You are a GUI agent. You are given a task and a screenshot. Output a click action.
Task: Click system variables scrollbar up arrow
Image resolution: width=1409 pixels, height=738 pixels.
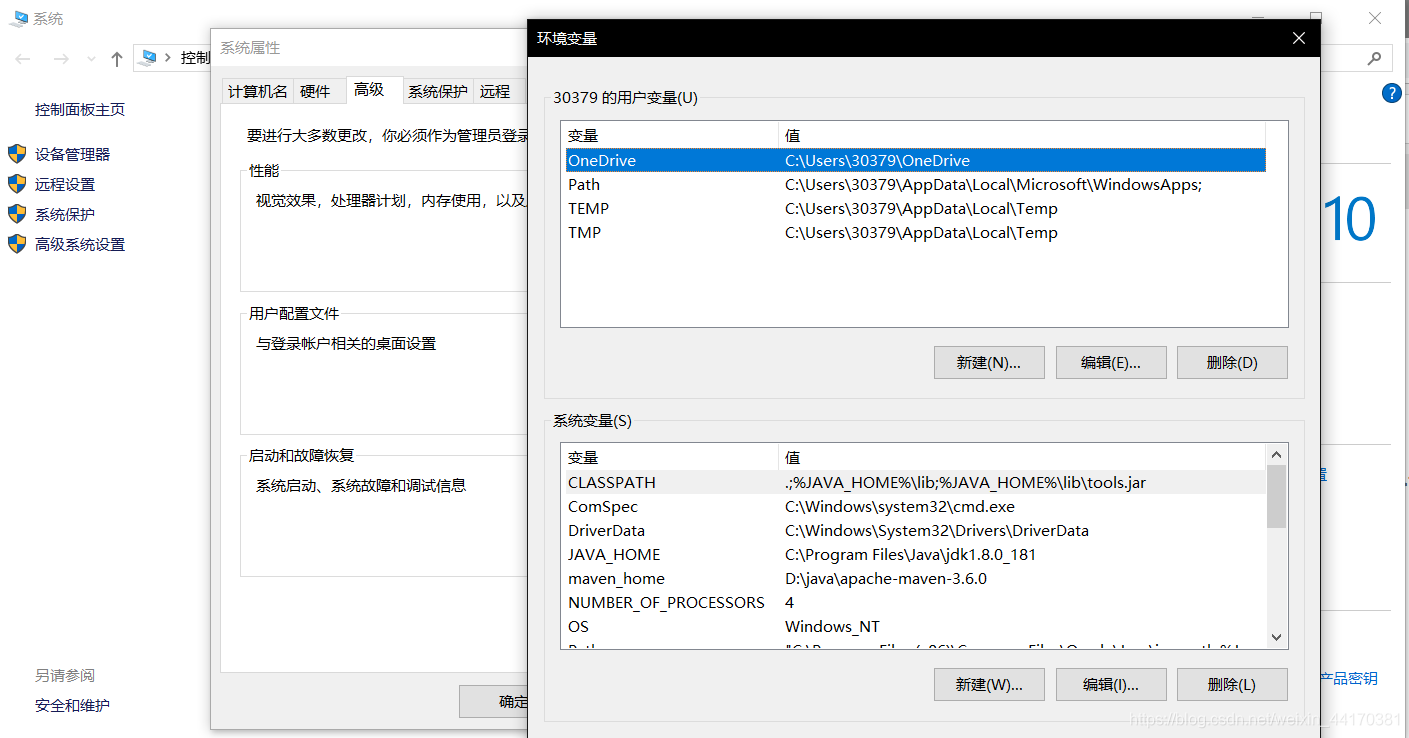pyautogui.click(x=1276, y=455)
